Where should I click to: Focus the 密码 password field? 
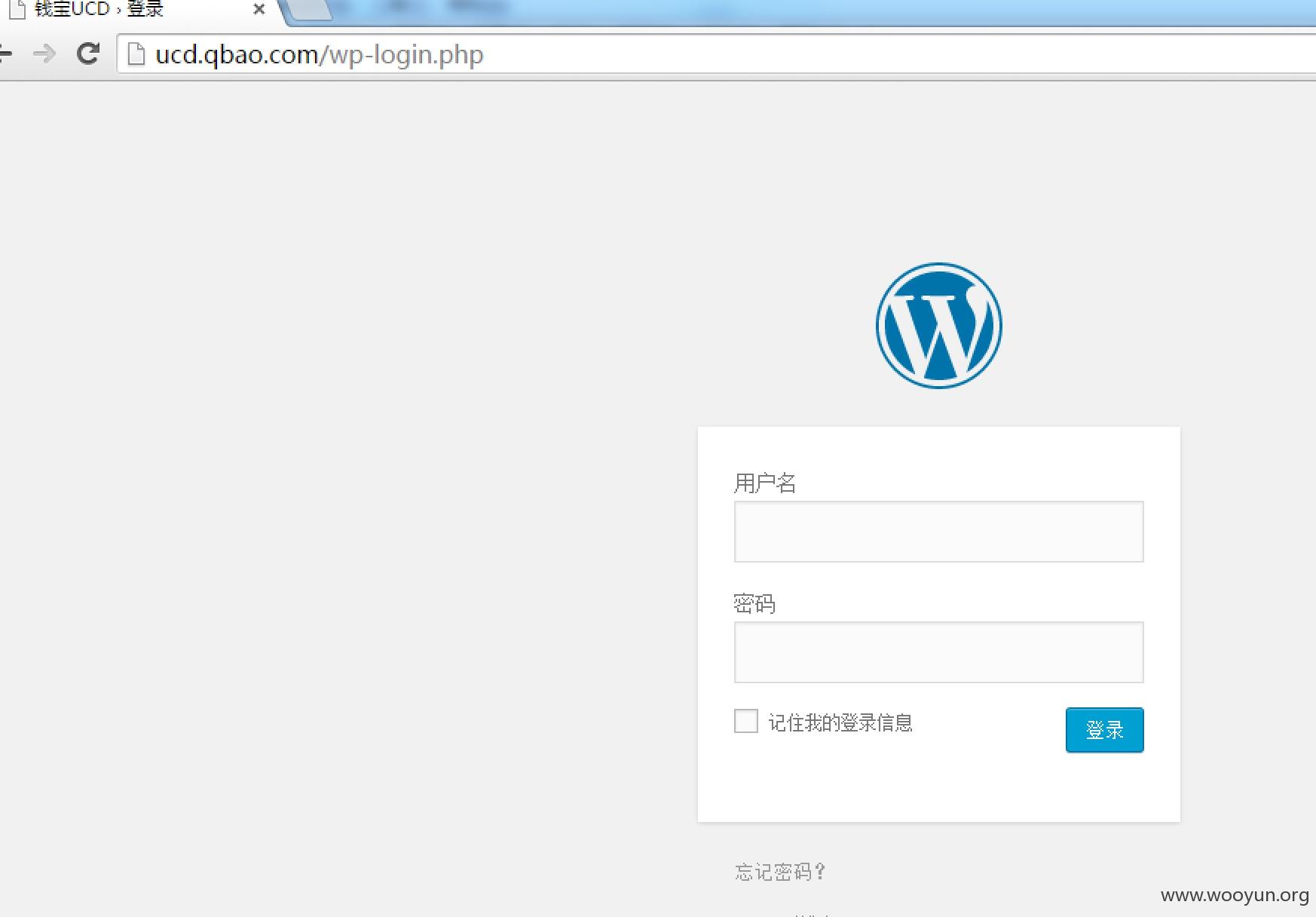point(938,652)
